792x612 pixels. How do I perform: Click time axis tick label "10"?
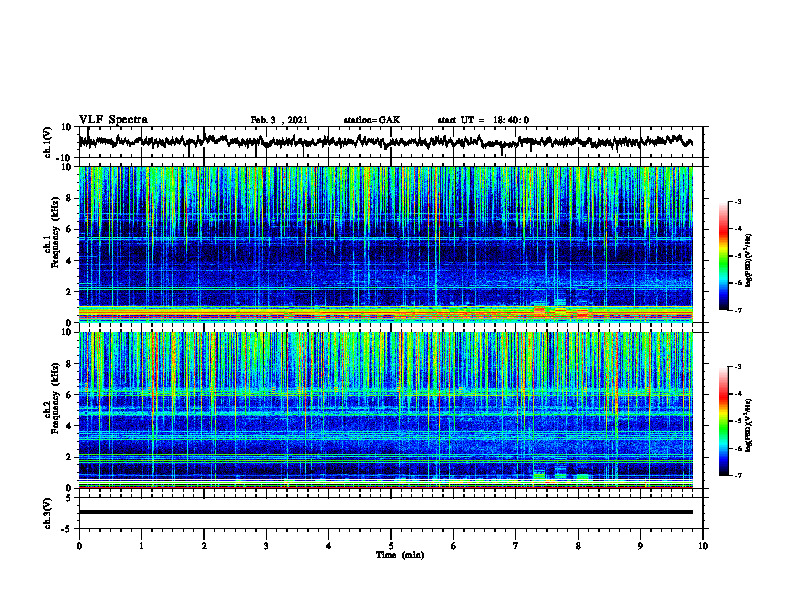(703, 546)
